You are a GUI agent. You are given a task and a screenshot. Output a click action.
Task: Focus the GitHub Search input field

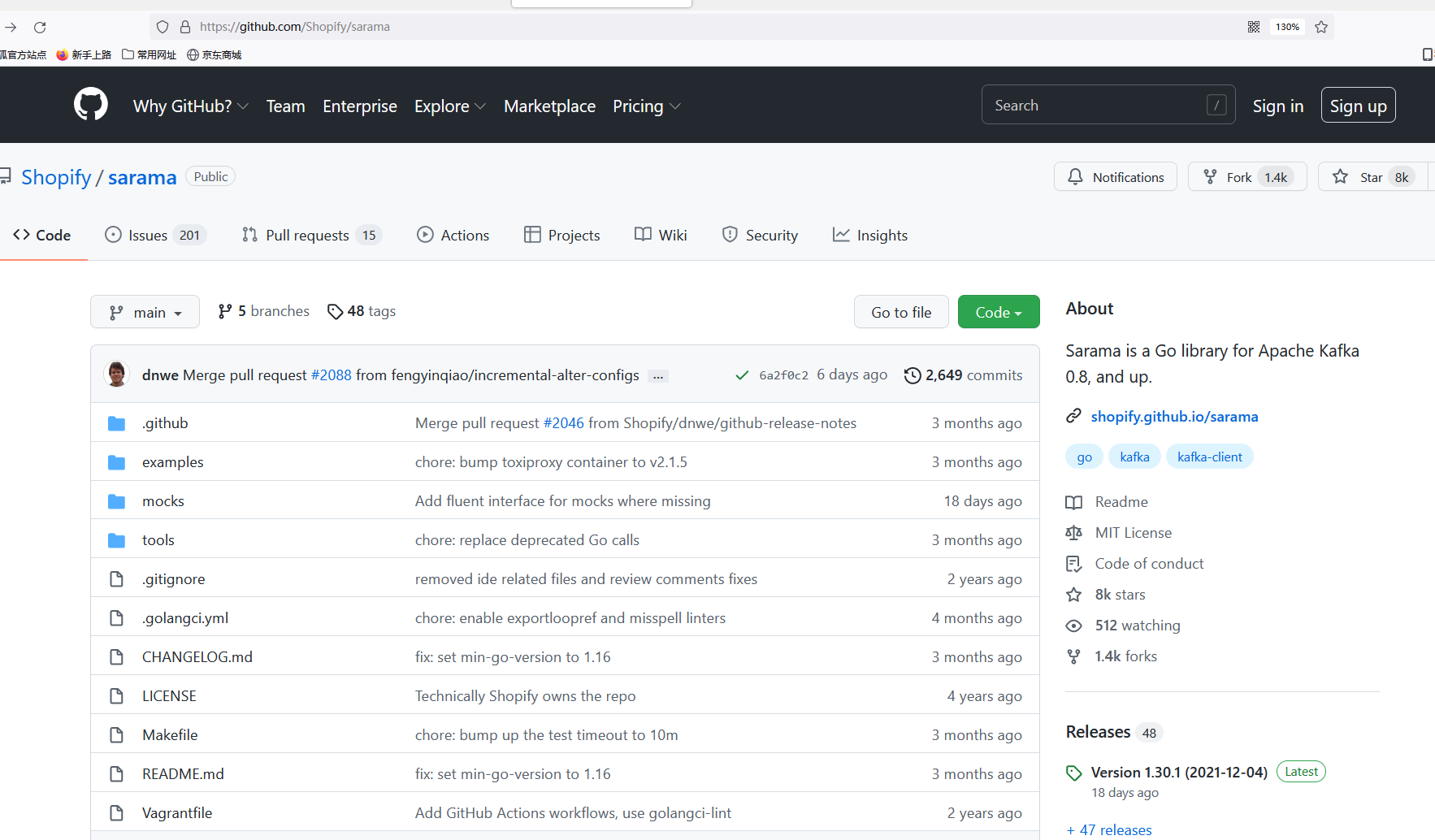[x=1108, y=105]
